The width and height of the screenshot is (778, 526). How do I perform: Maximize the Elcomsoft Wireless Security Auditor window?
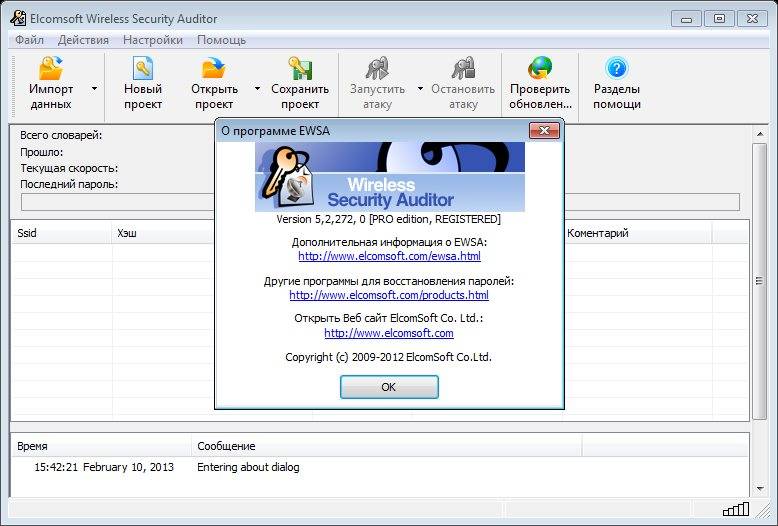pos(719,19)
